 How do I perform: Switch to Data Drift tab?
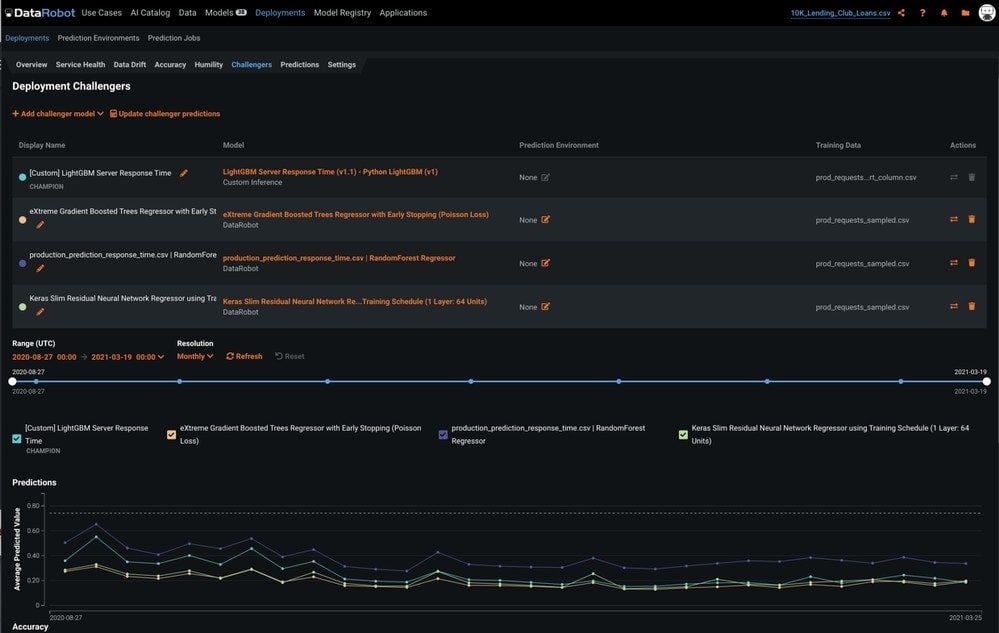pyautogui.click(x=129, y=65)
